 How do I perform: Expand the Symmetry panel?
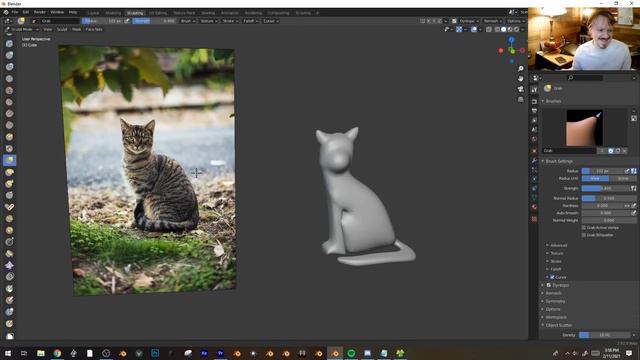(x=554, y=301)
